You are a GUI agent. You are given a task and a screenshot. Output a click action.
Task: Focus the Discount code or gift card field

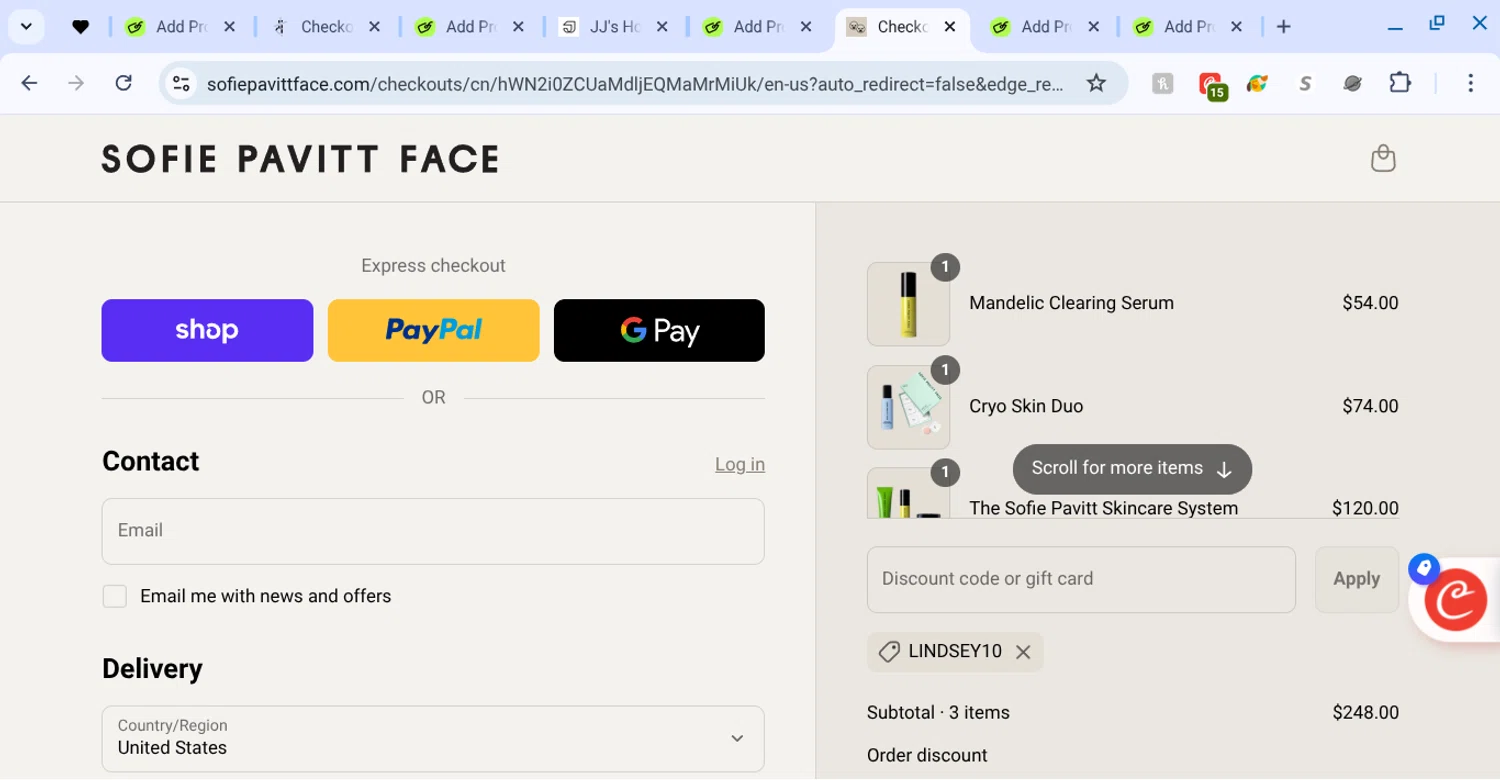[1081, 579]
